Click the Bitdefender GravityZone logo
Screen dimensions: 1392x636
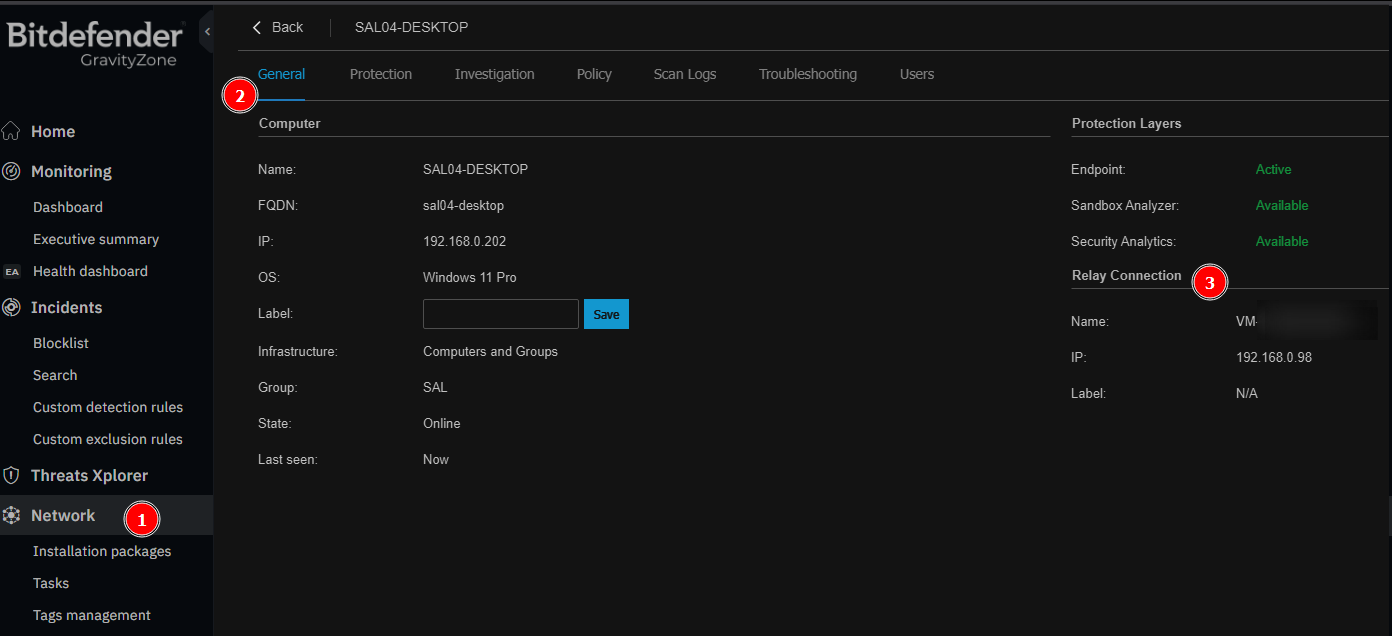click(95, 45)
